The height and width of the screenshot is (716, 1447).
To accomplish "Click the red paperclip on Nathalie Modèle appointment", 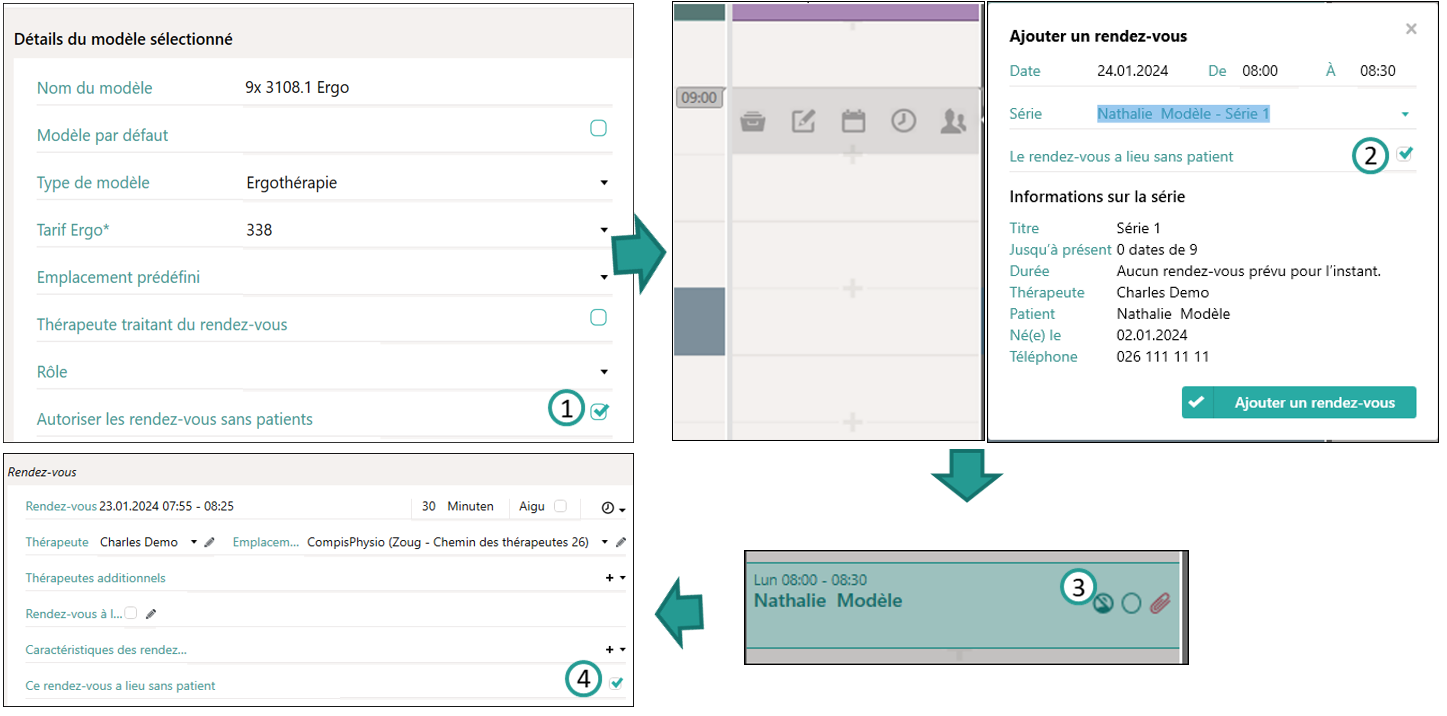I will 1160,603.
